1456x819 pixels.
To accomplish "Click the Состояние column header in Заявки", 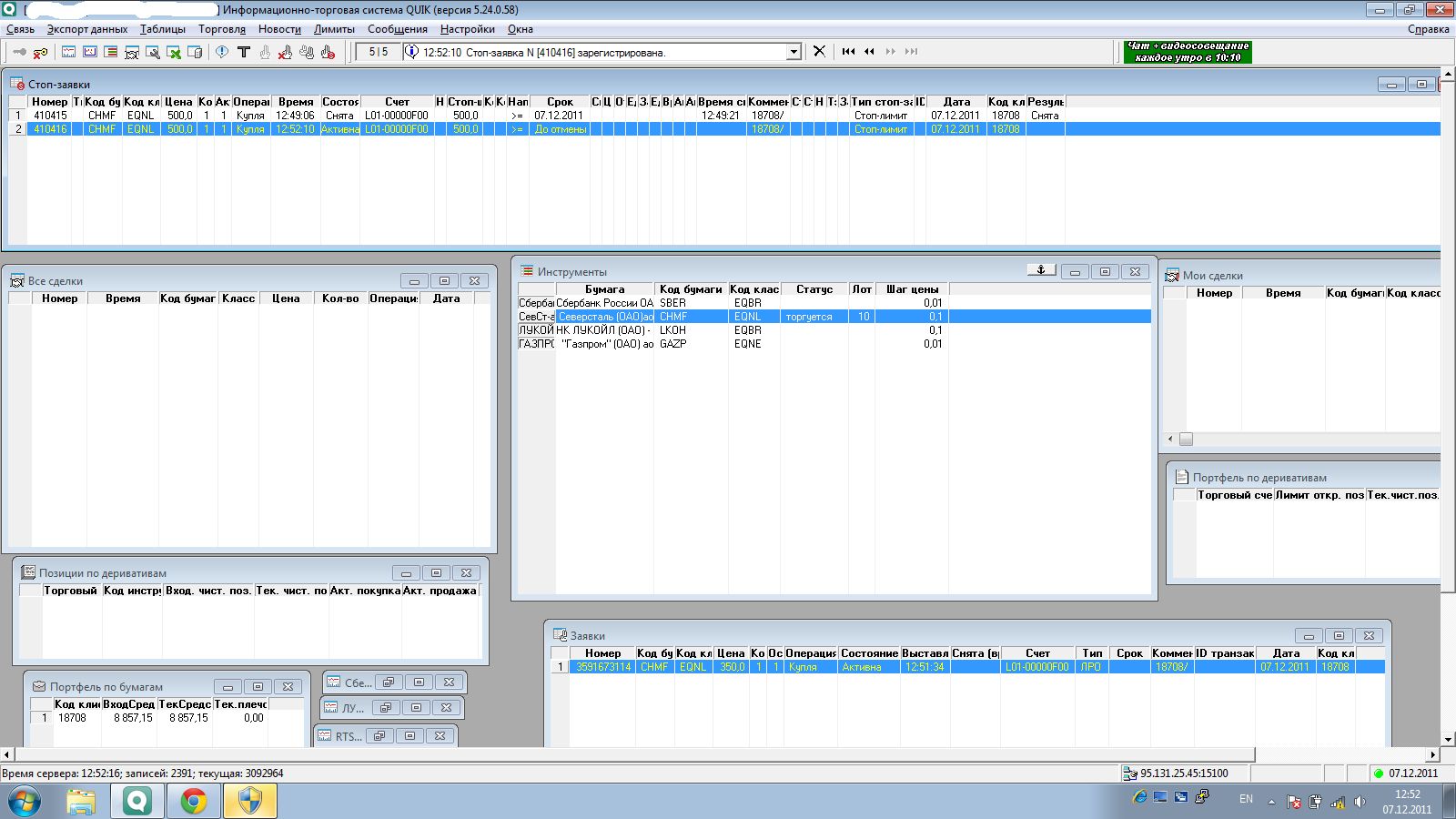I will 869,653.
